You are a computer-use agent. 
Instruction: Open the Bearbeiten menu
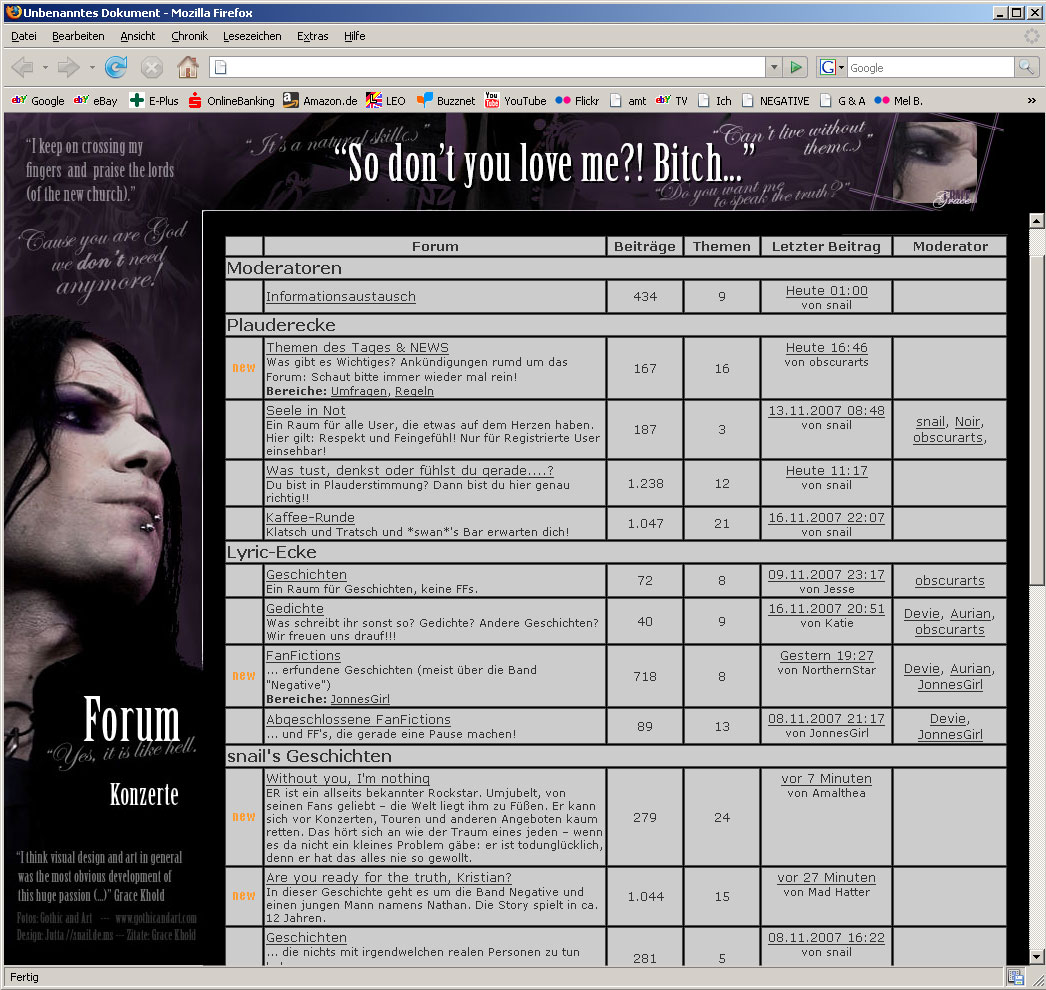78,36
